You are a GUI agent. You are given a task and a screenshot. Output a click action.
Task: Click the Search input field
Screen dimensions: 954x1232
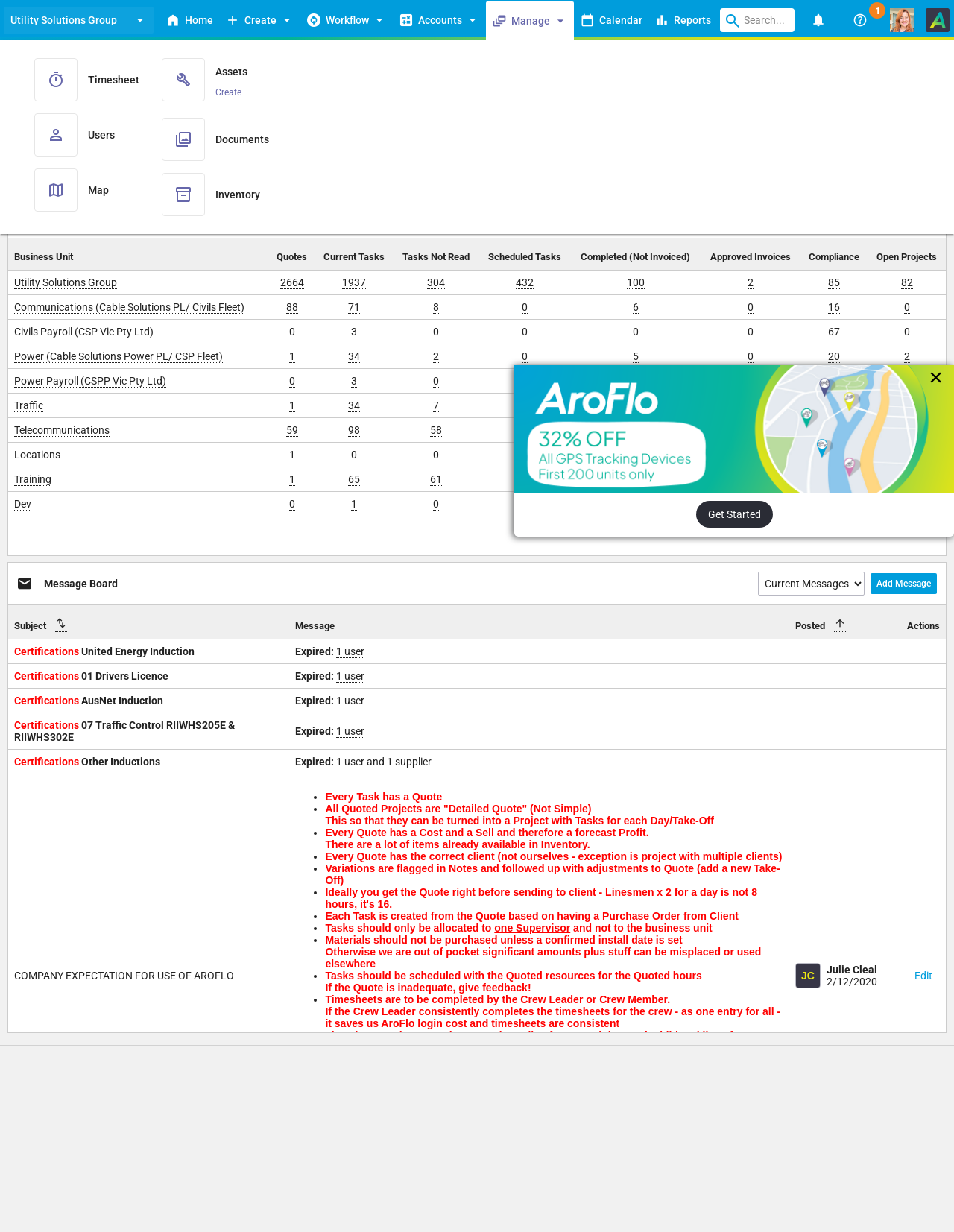[763, 20]
